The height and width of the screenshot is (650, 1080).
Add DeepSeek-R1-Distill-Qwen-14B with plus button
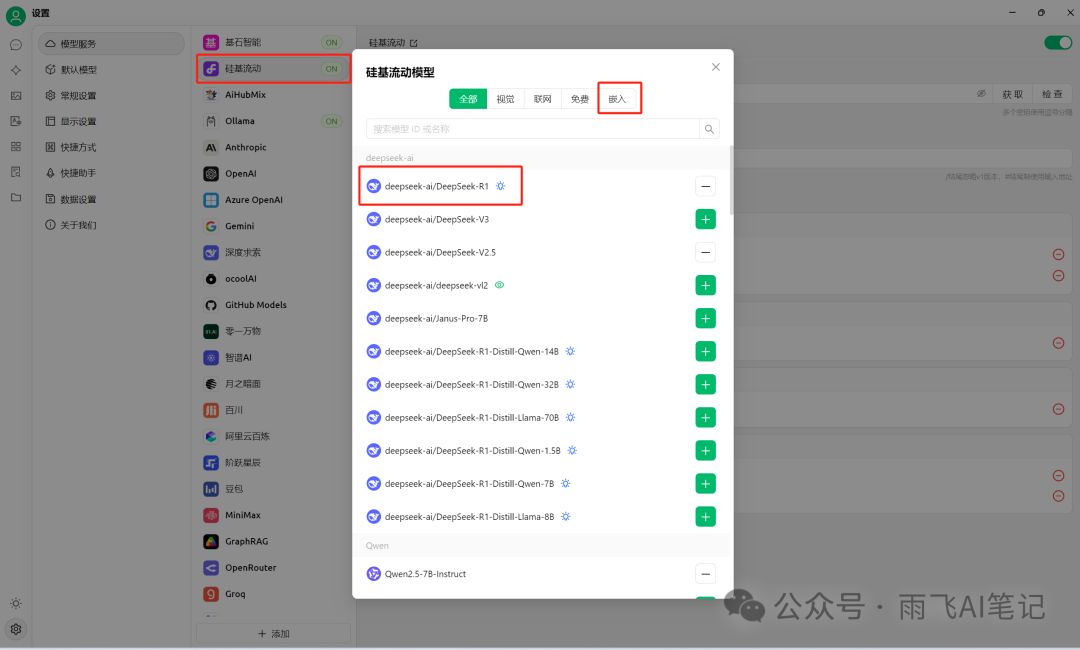(705, 351)
